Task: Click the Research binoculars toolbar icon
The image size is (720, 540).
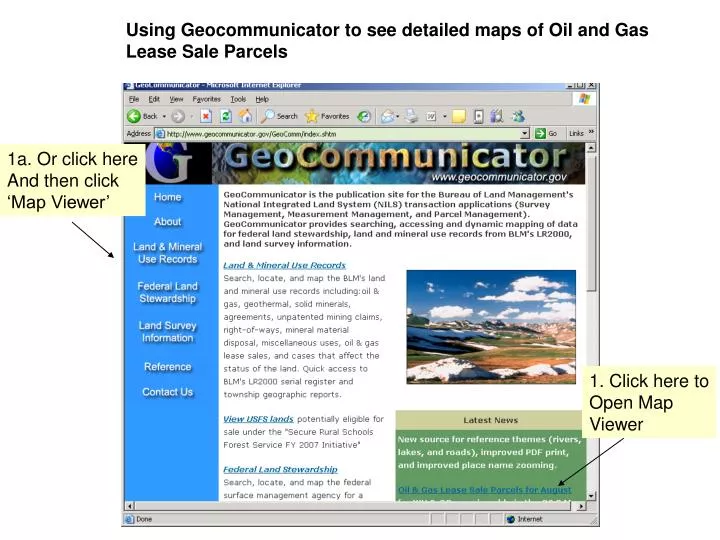Action: (x=497, y=117)
